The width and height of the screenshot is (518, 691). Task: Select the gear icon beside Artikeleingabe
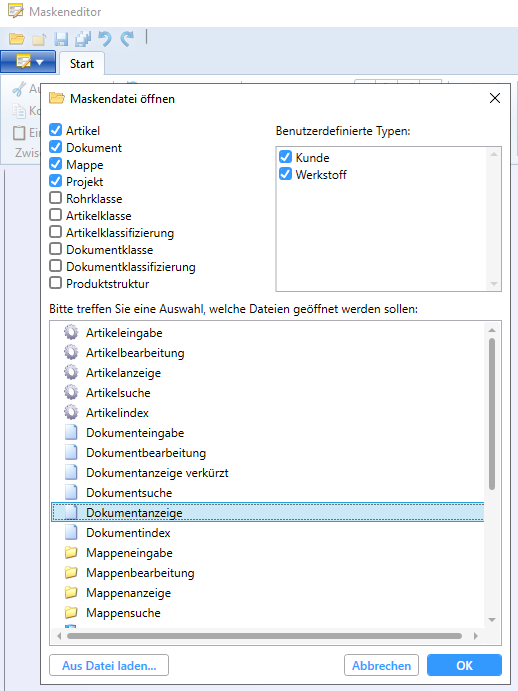(71, 332)
